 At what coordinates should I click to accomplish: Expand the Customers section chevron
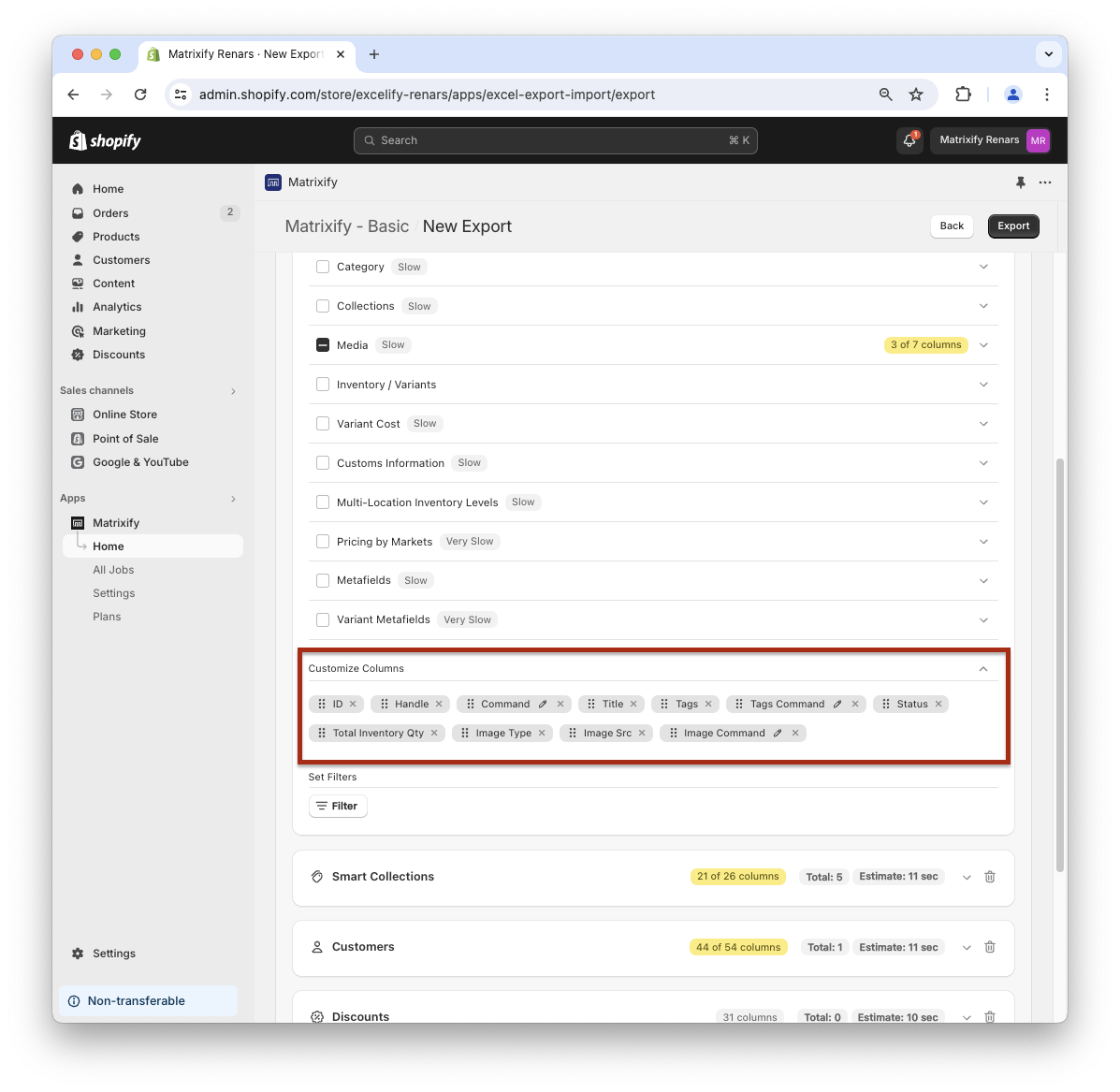click(967, 947)
